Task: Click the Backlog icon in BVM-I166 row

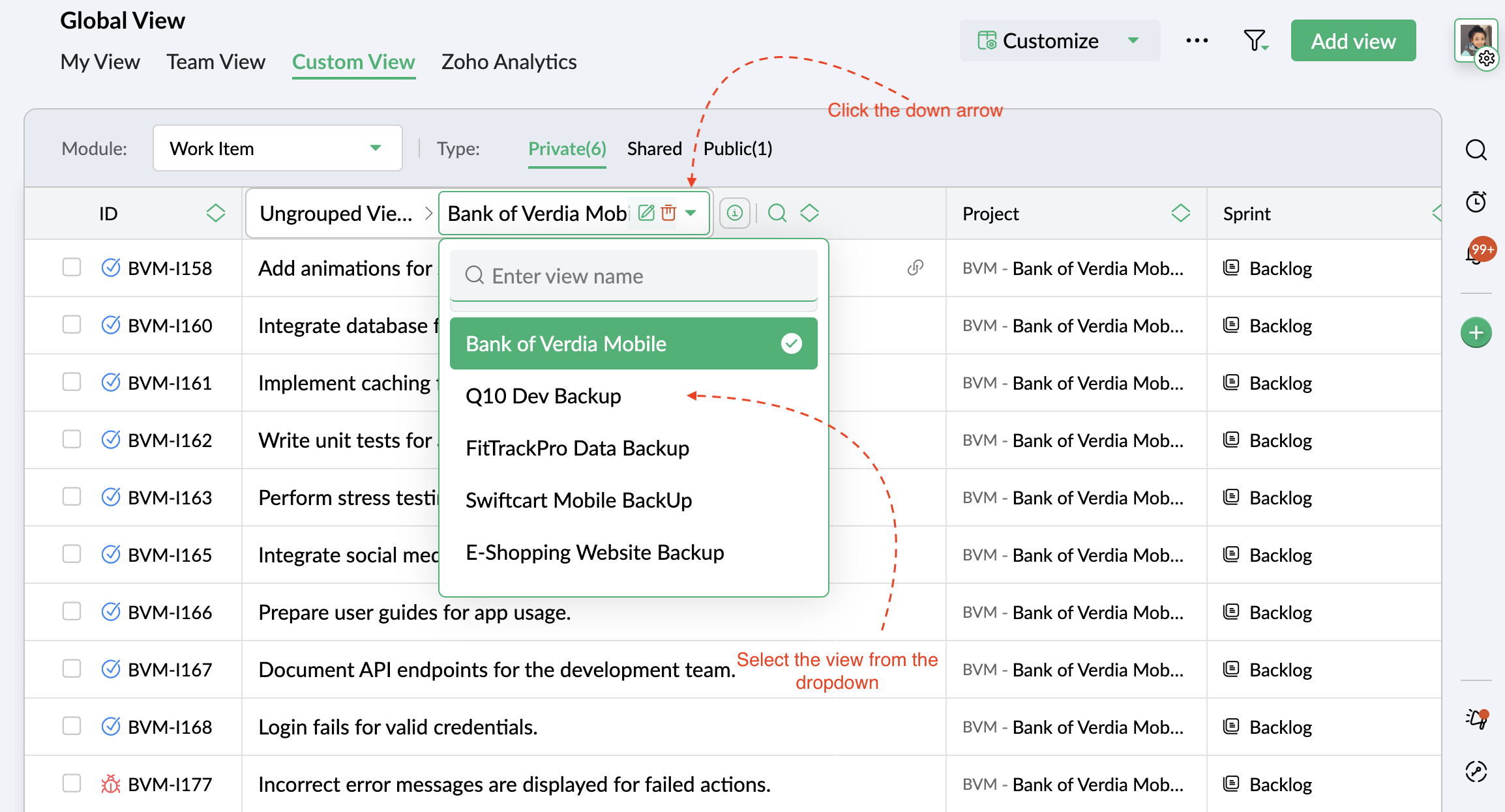Action: point(1231,612)
